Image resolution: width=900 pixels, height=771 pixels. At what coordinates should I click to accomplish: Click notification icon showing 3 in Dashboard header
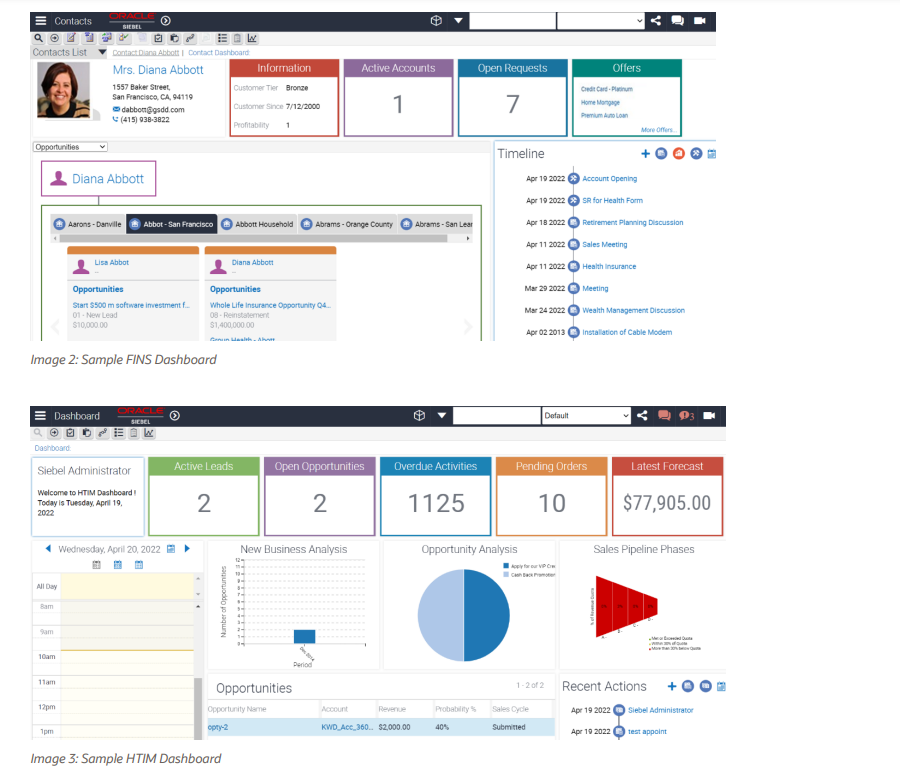coord(686,415)
